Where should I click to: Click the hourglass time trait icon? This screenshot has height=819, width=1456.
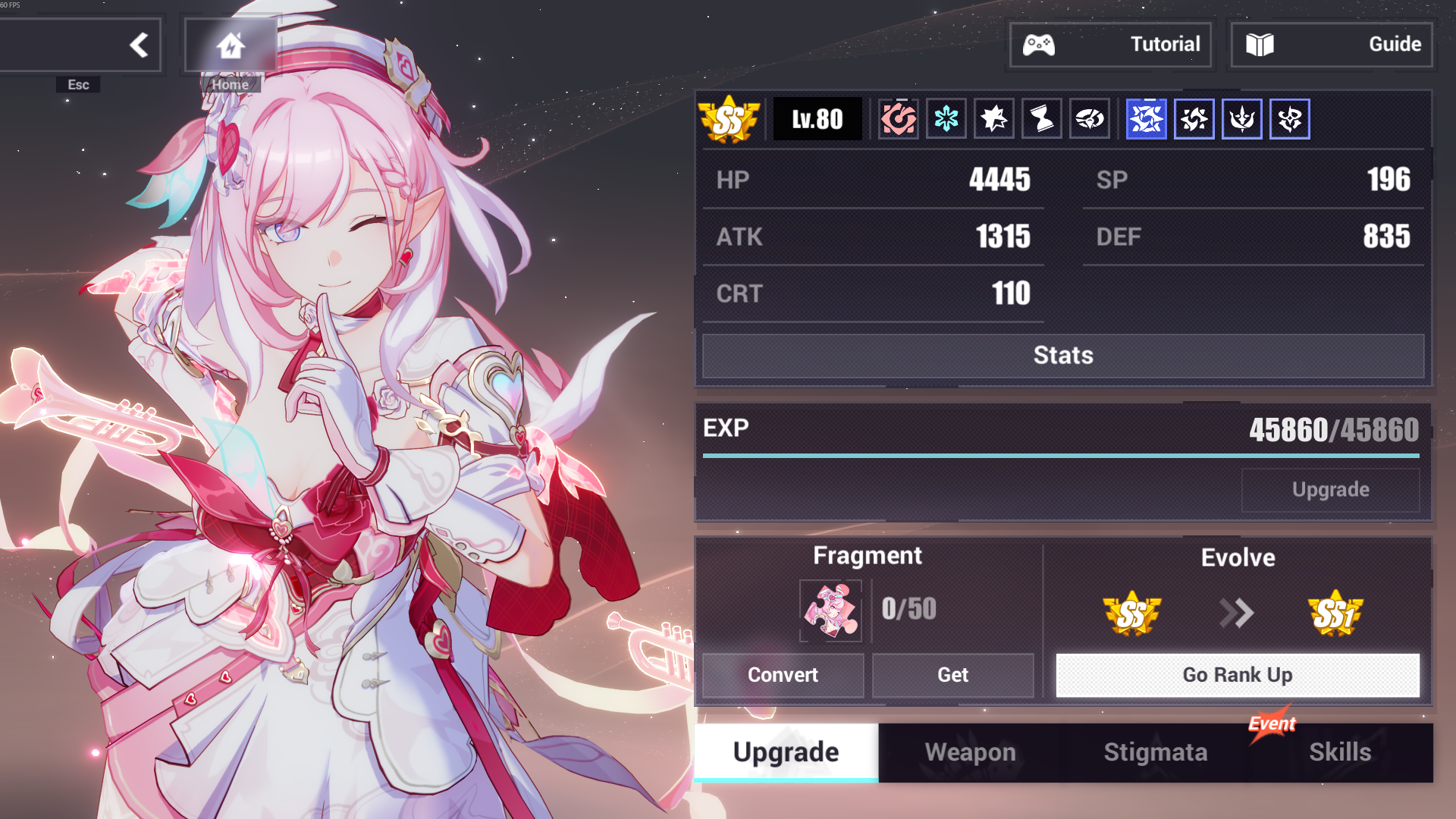[x=1042, y=119]
